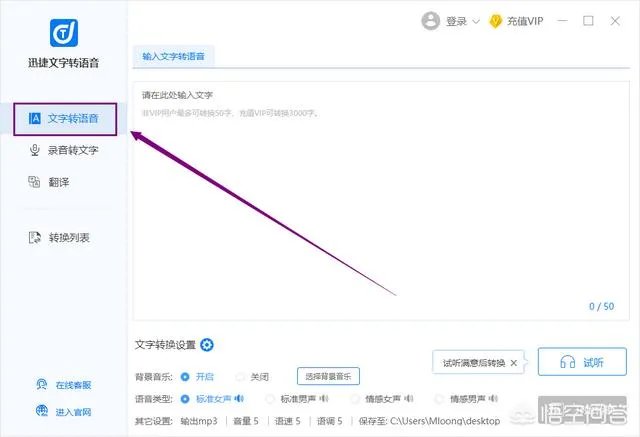
Task: Click the user avatar icon
Action: [x=431, y=21]
